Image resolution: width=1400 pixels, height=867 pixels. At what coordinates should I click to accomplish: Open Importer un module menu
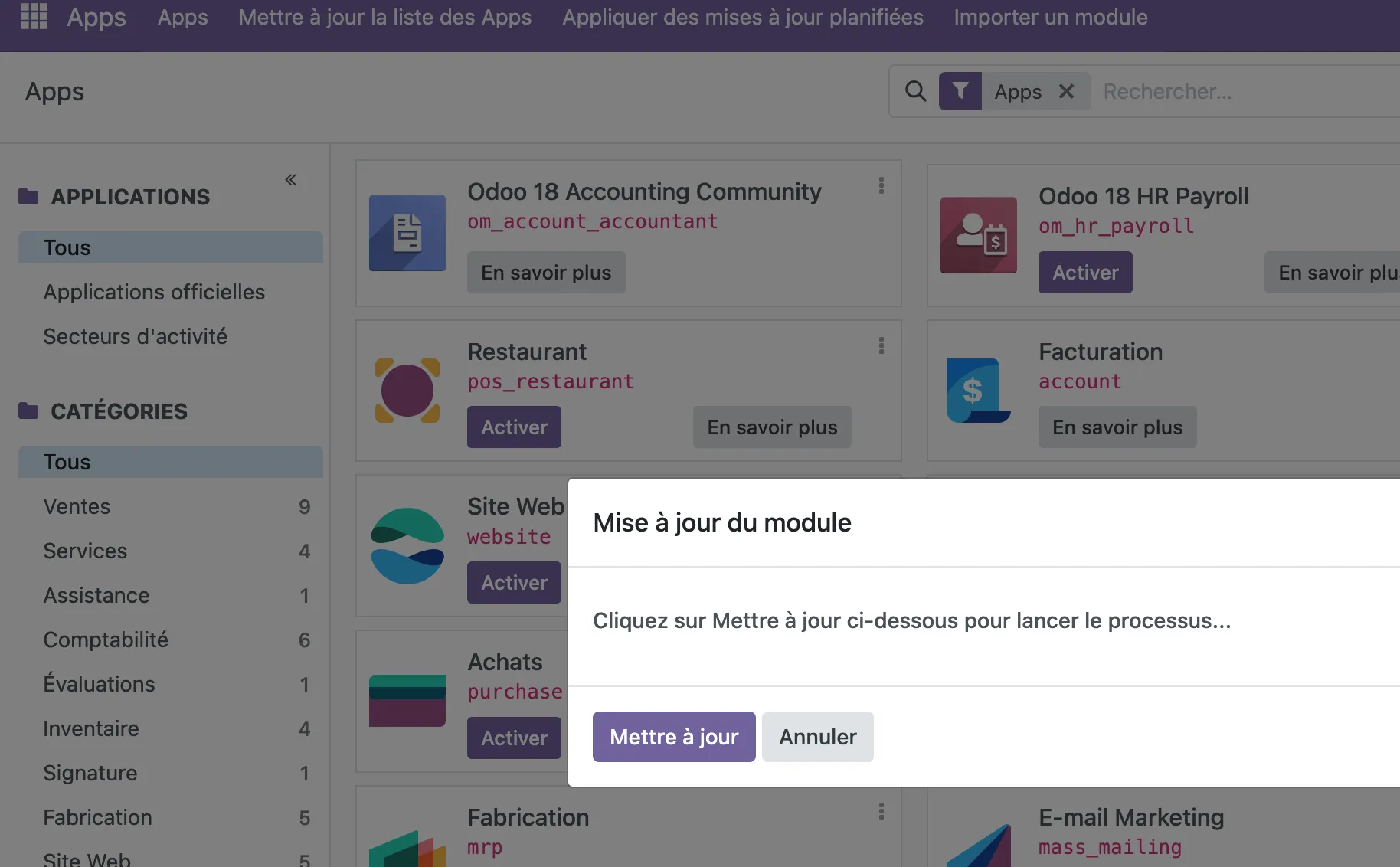point(1051,17)
